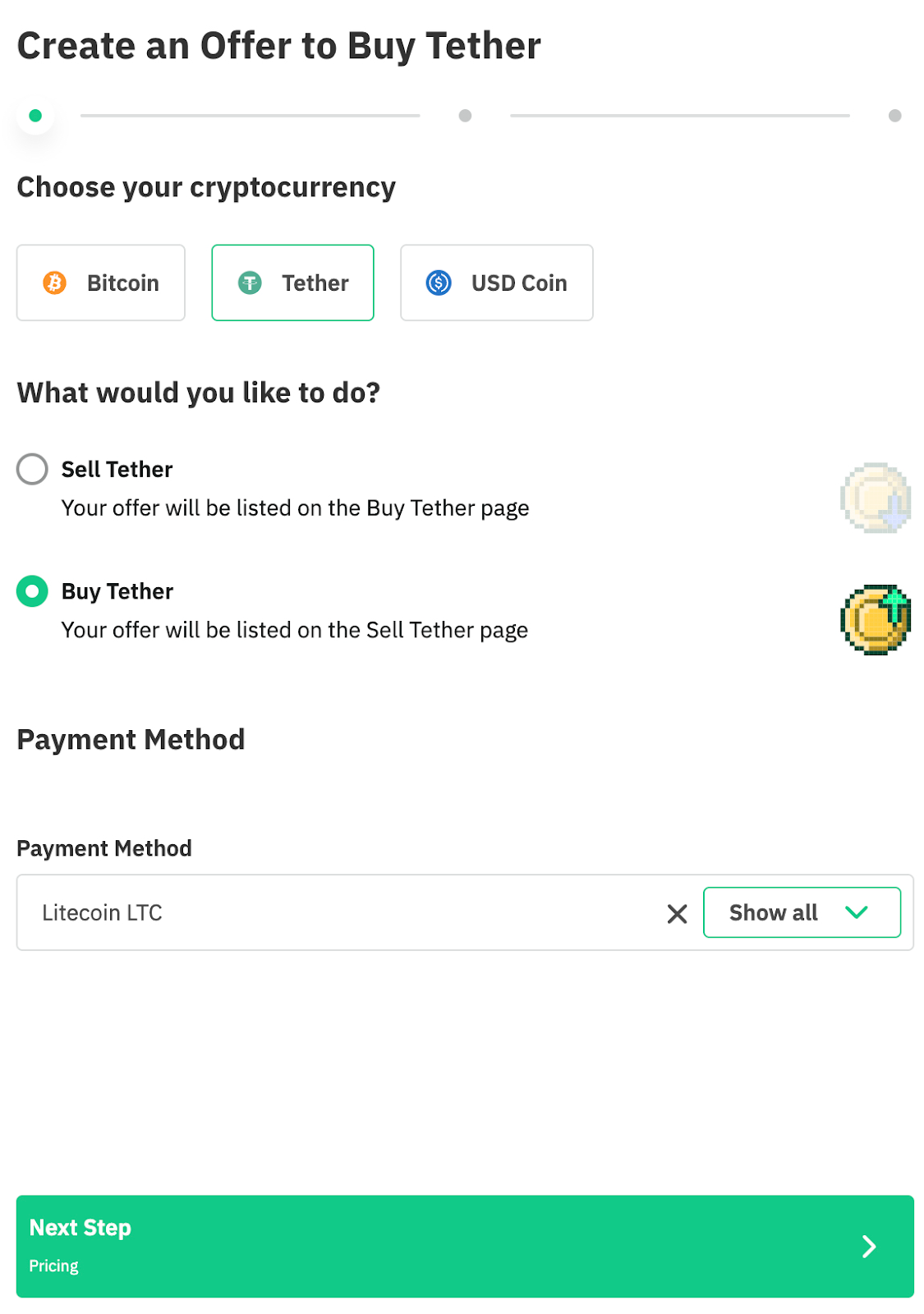The width and height of the screenshot is (924, 1314).
Task: Click the gold buy coin pixel icon
Action: [x=876, y=619]
